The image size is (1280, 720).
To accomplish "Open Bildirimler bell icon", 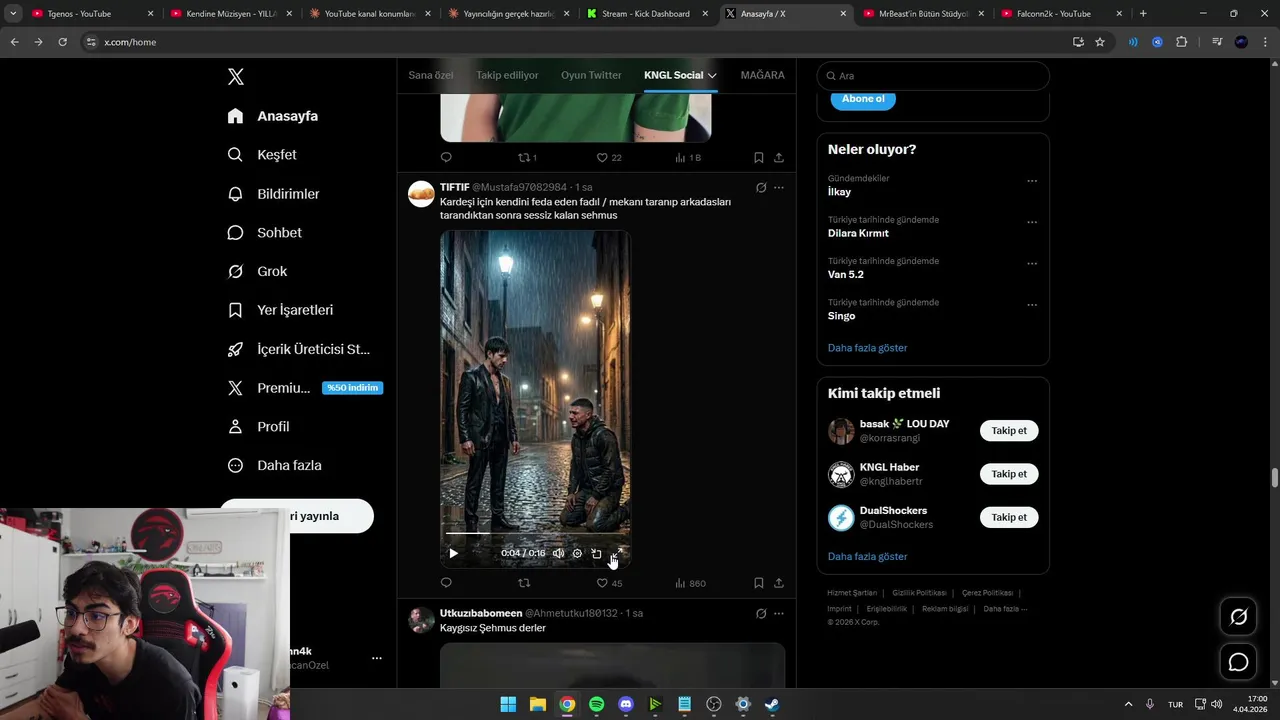I will (235, 194).
